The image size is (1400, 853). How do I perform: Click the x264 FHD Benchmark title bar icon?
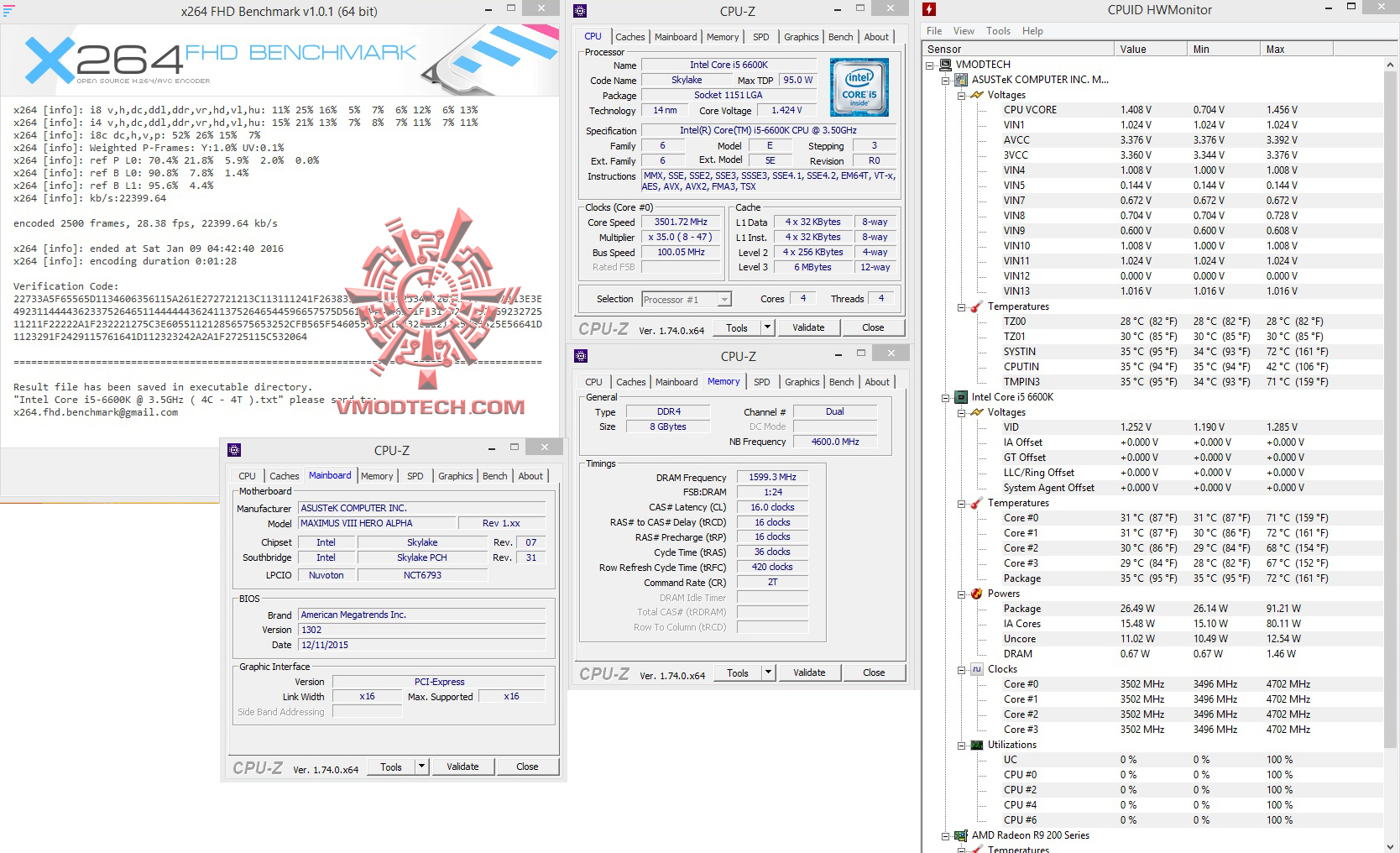(8, 11)
